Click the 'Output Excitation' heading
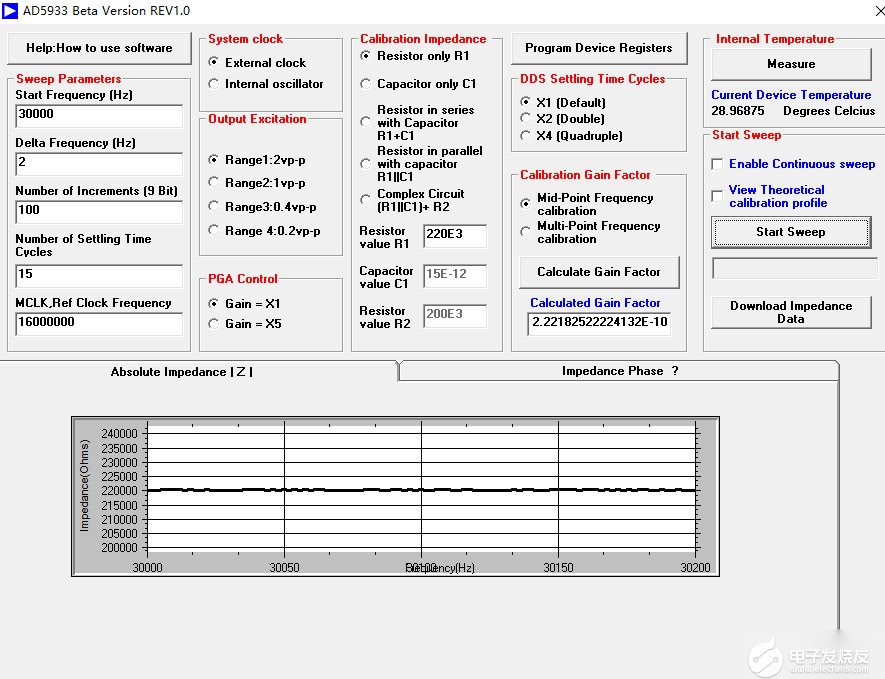Screen dimensions: 885x679 [x=257, y=119]
